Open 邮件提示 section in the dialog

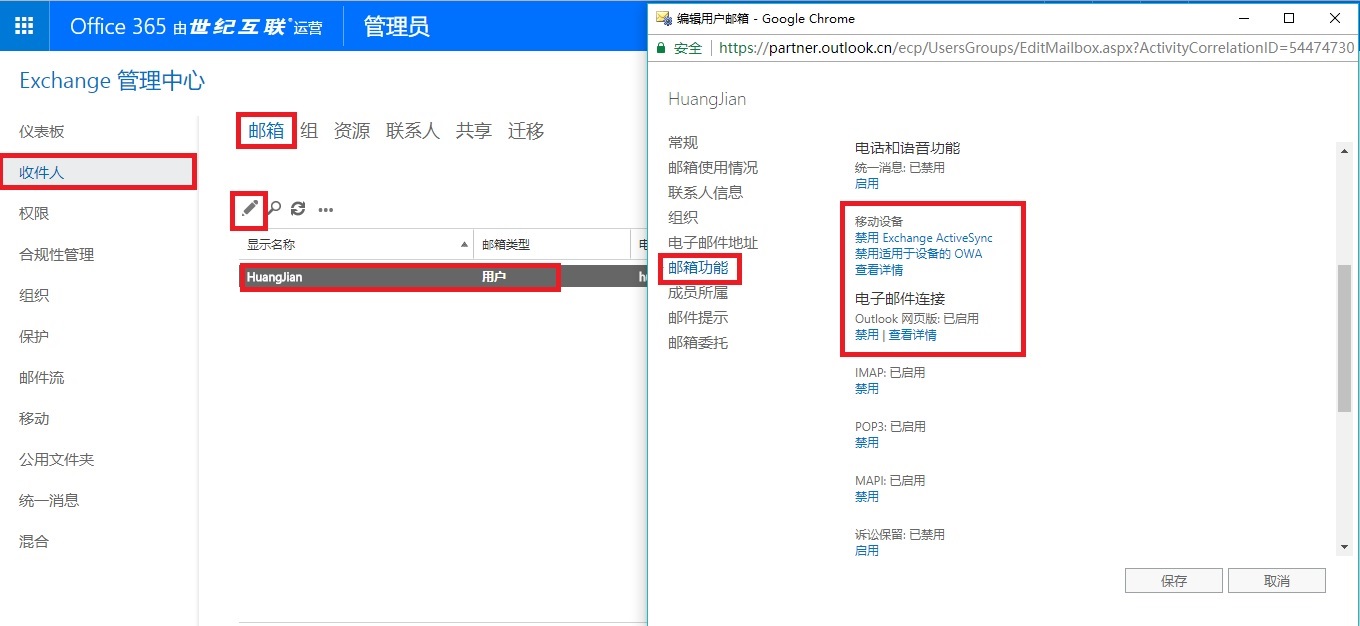(x=698, y=318)
